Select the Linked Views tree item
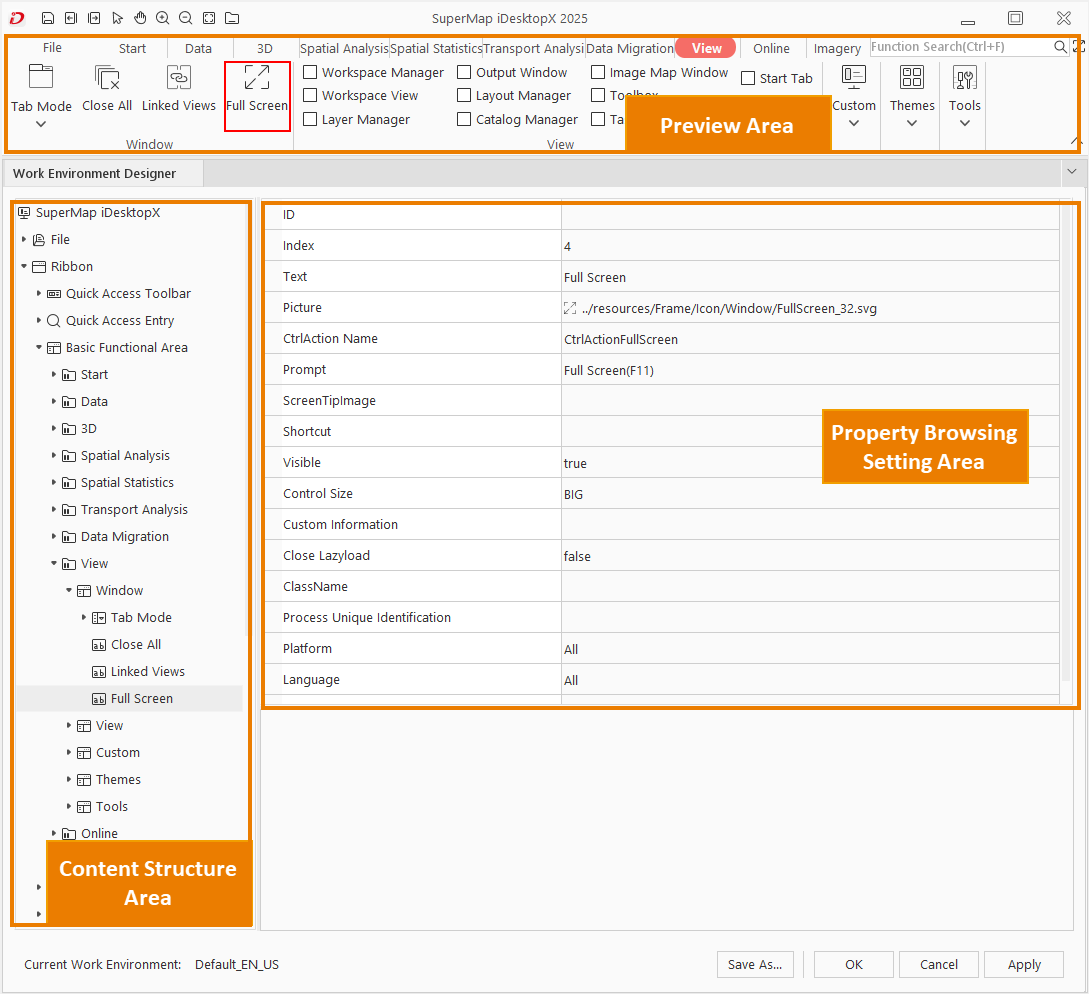The width and height of the screenshot is (1089, 994). click(x=147, y=672)
